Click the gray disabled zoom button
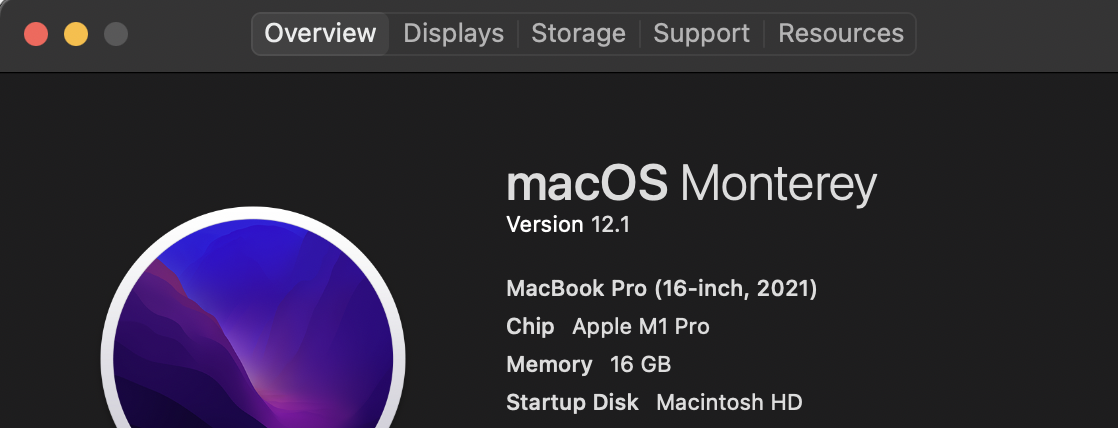Image resolution: width=1118 pixels, height=428 pixels. pos(116,34)
